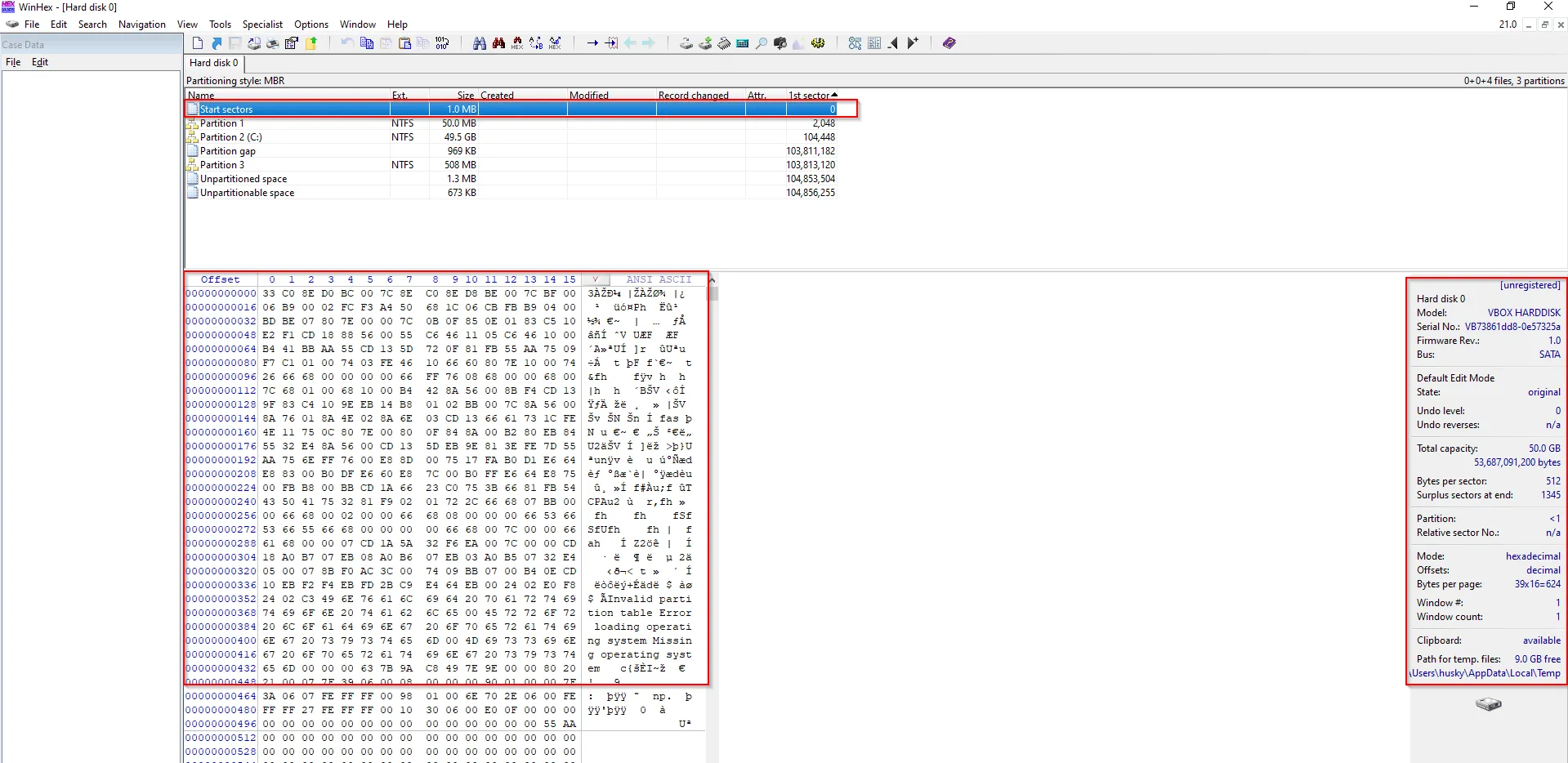
Task: Click the Open file blue arrow icon
Action: (x=217, y=43)
